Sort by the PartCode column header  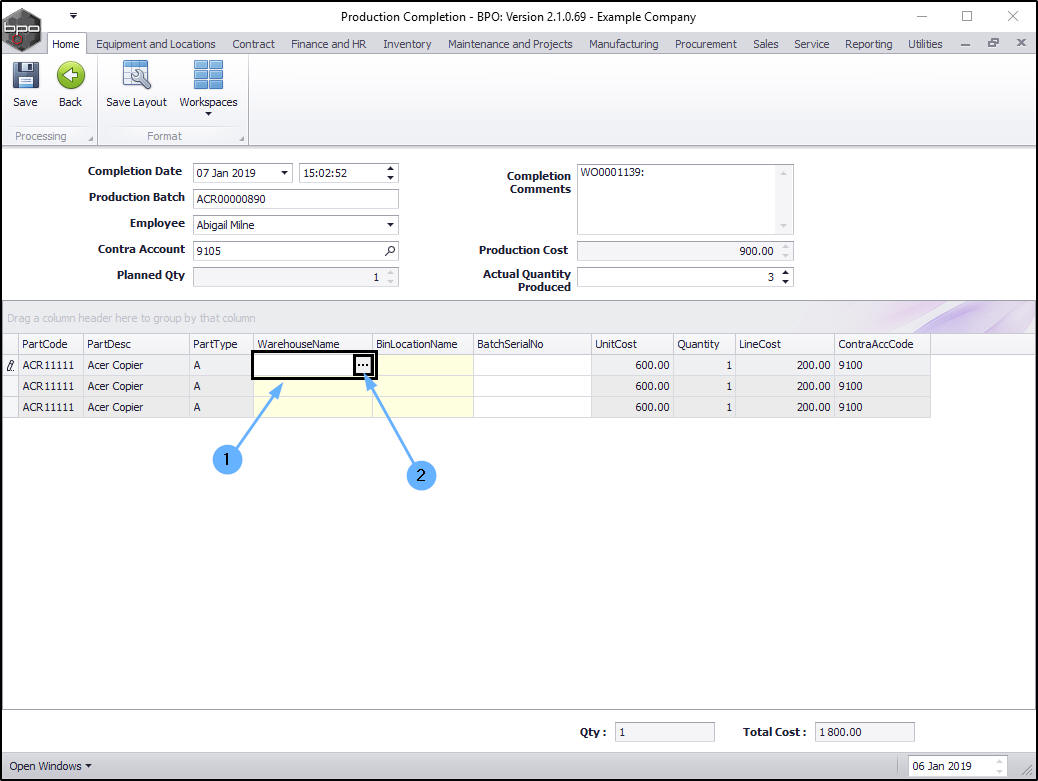(50, 344)
